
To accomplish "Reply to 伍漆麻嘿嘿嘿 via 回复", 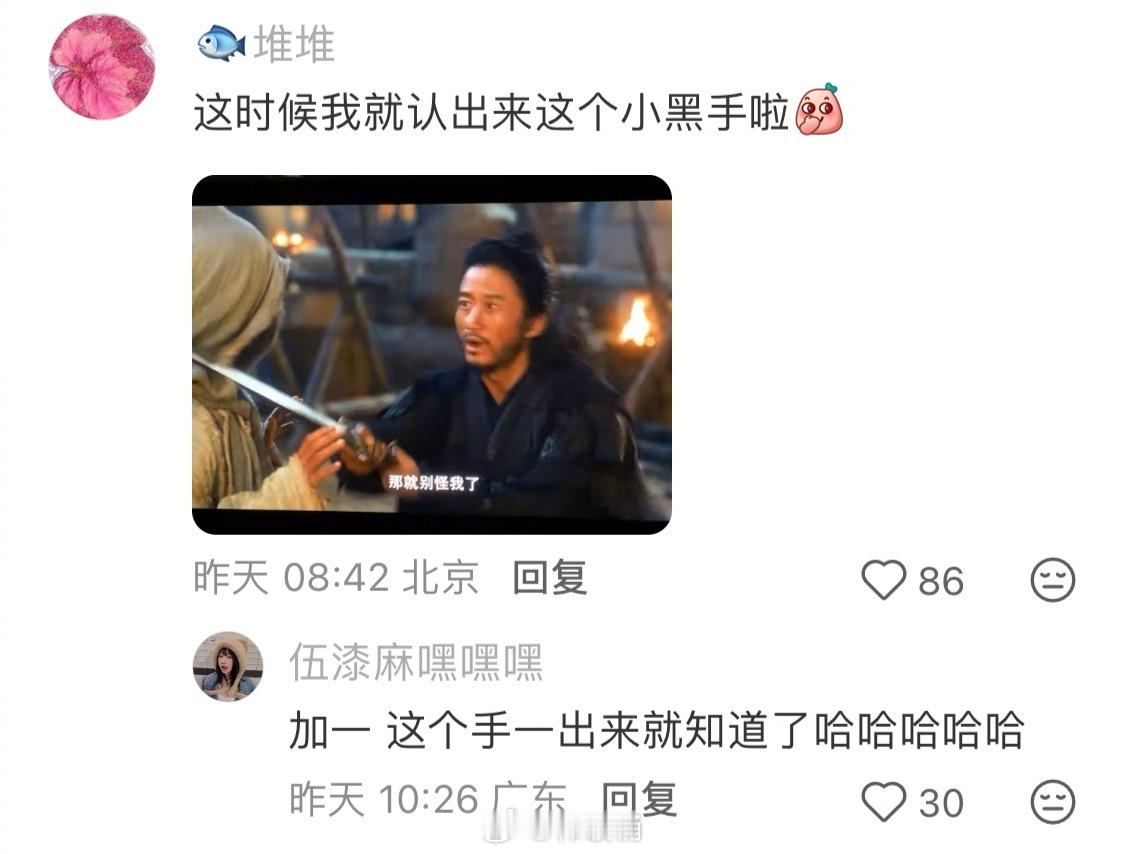I will click(x=639, y=799).
